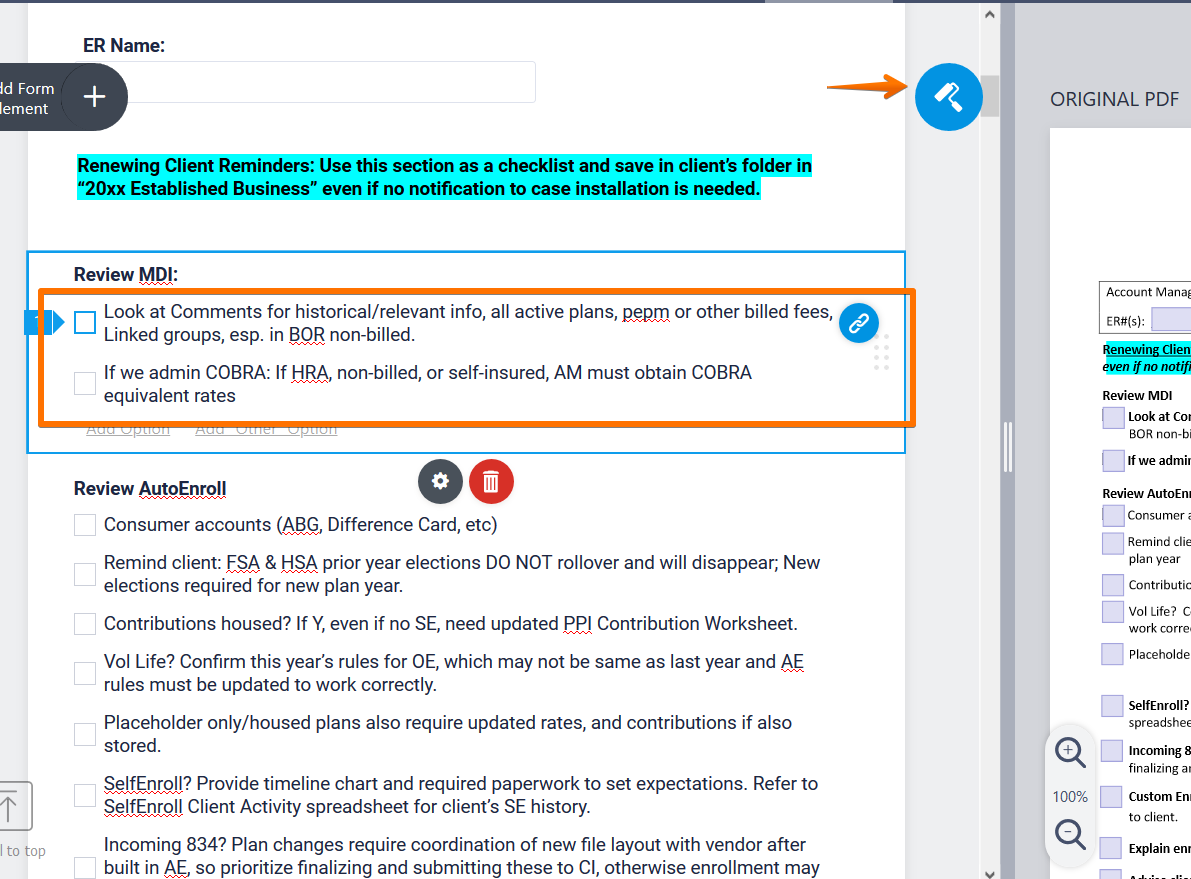The width and height of the screenshot is (1191, 879).
Task: Select the Review MDI heading text
Action: pyautogui.click(x=126, y=275)
